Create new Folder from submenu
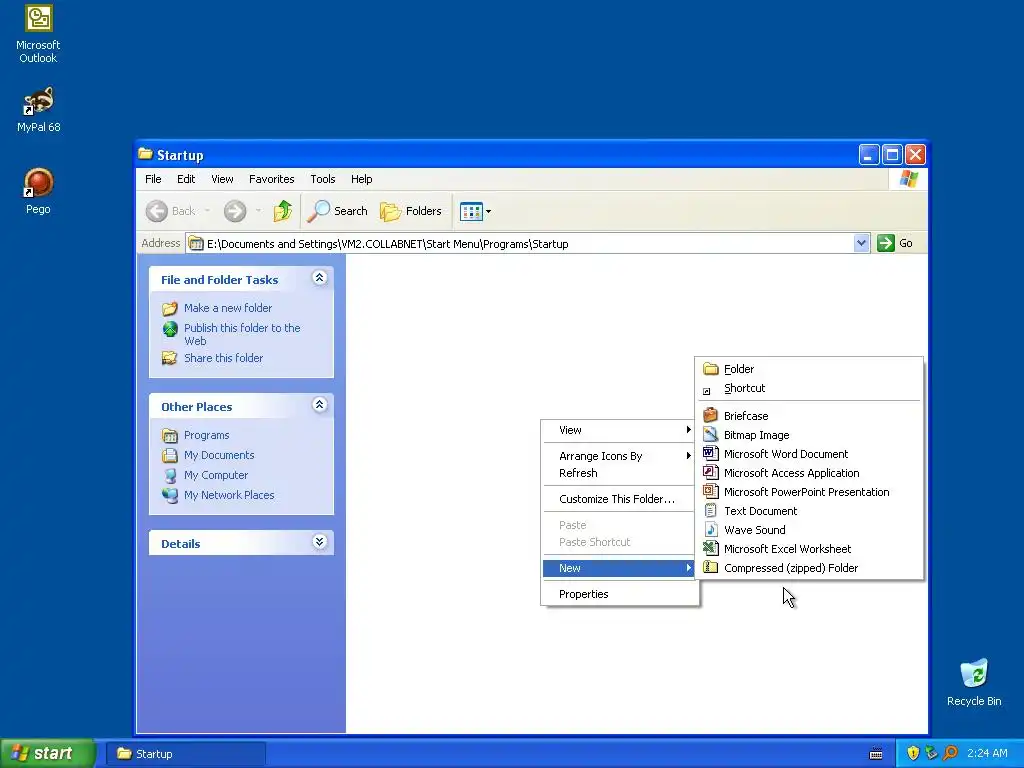This screenshot has width=1024, height=768. tap(810, 369)
